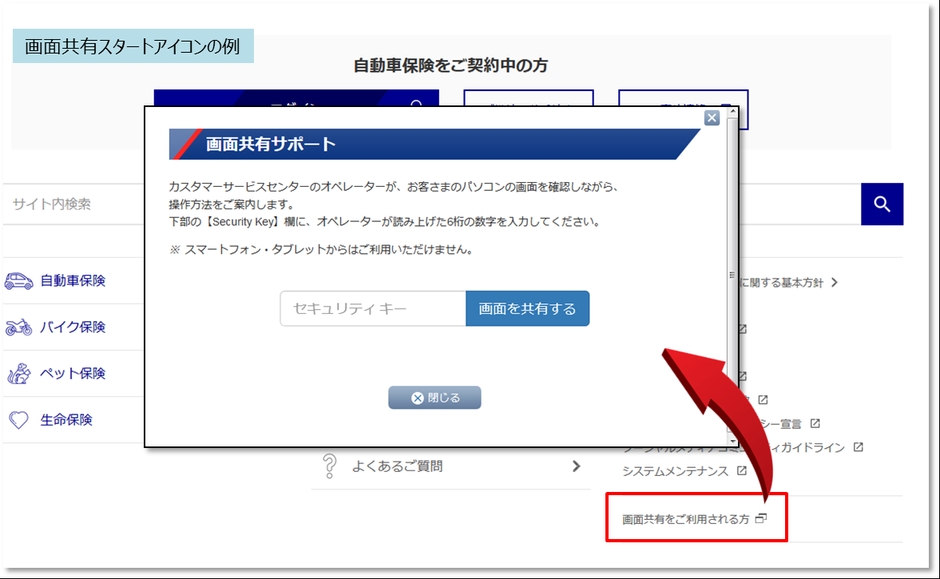
Task: Click the heart icon beside 生命保険
Action: click(x=19, y=420)
